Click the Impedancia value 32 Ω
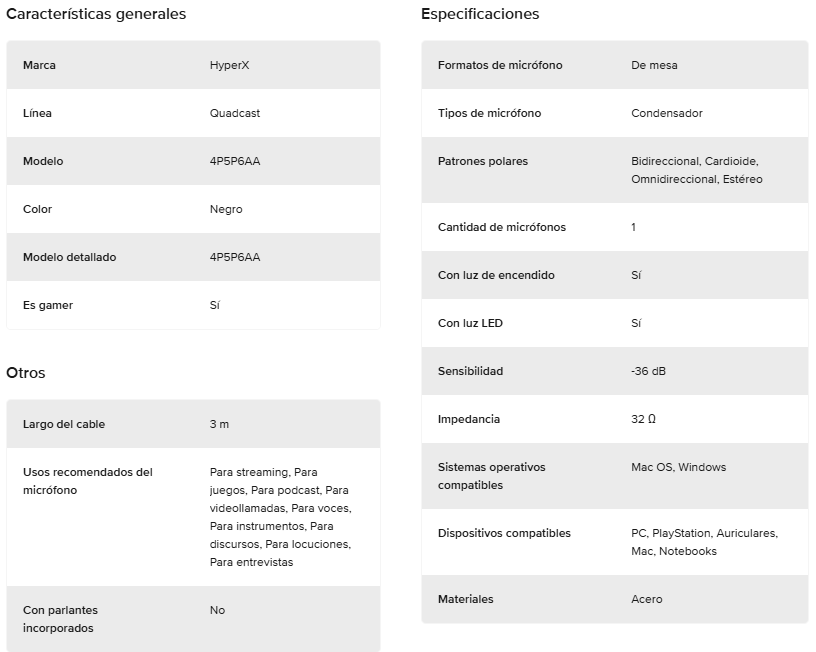This screenshot has width=816, height=652. [643, 419]
